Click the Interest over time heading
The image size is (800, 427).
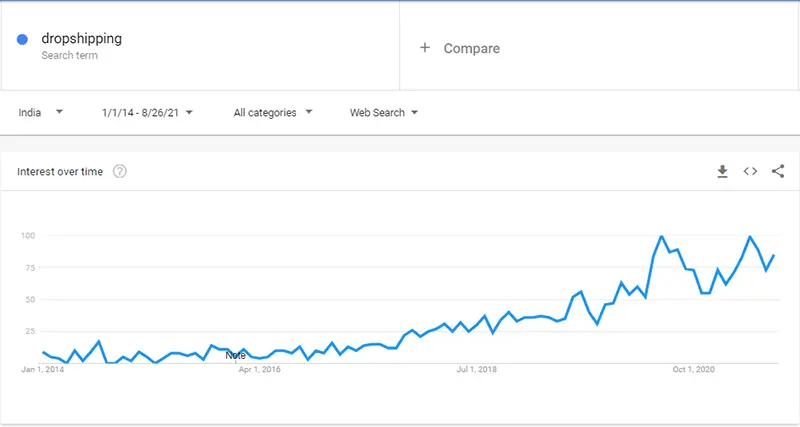point(60,172)
